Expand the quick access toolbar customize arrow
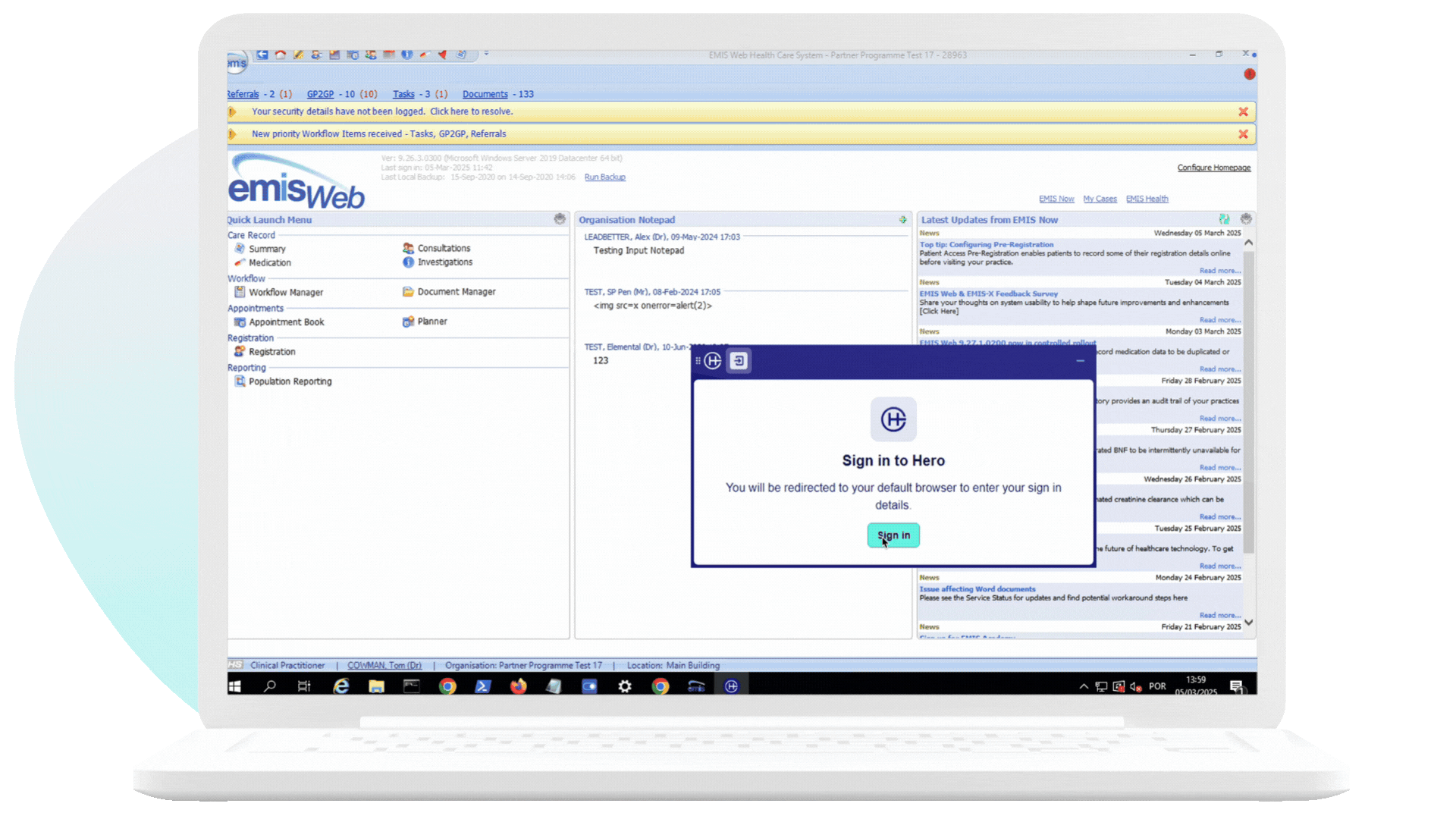Viewport: 1456px width, 819px height. pyautogui.click(x=486, y=54)
